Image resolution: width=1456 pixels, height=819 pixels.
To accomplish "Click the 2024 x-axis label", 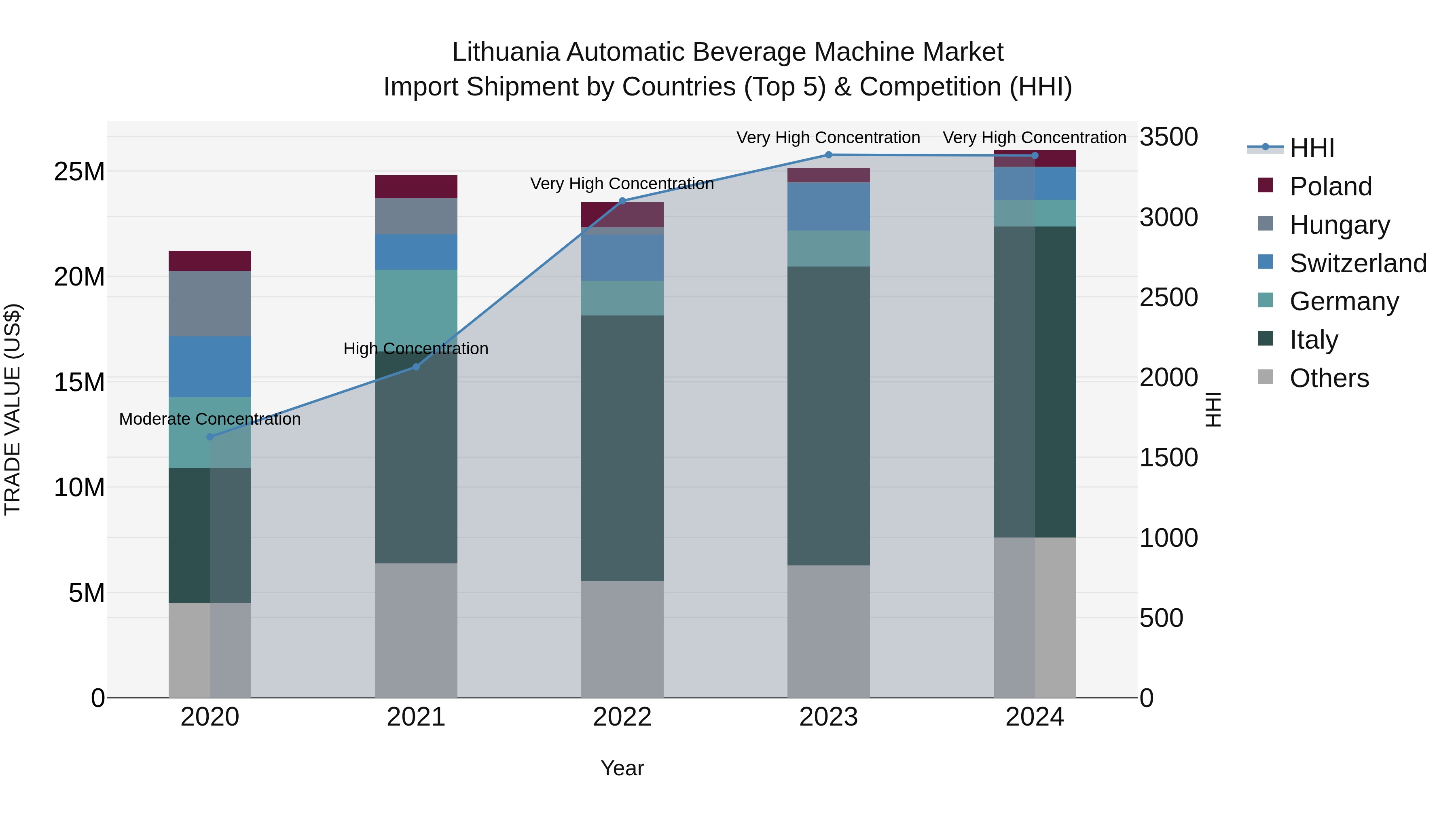I will (1035, 717).
